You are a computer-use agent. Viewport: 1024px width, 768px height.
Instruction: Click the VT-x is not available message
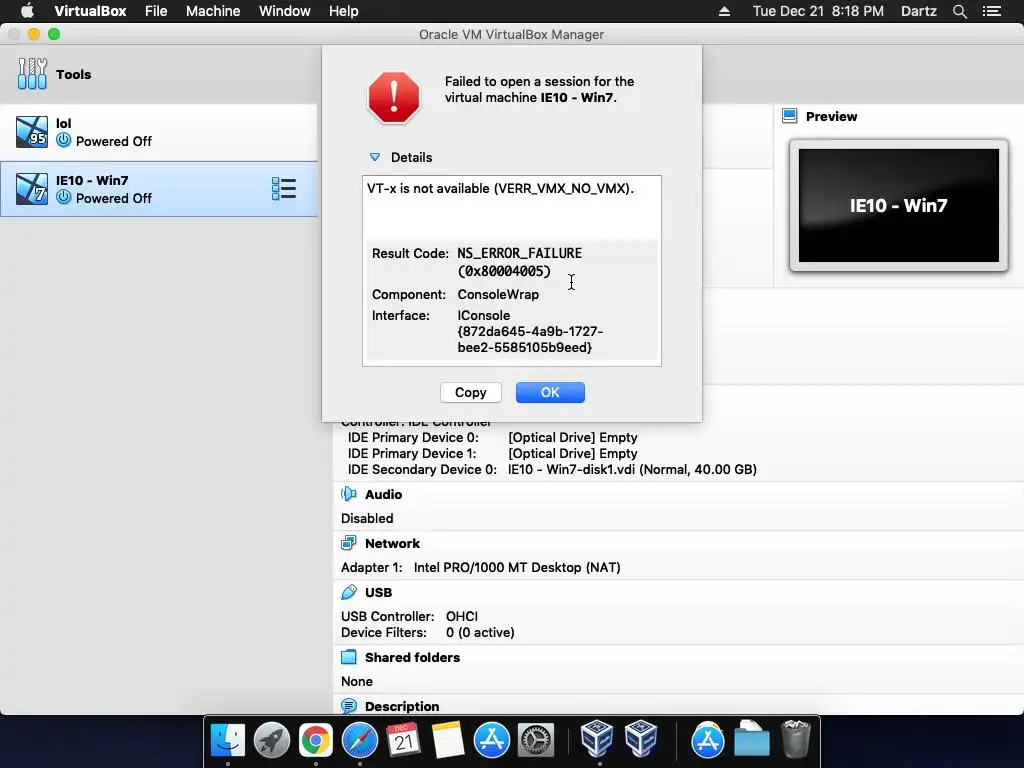(500, 188)
